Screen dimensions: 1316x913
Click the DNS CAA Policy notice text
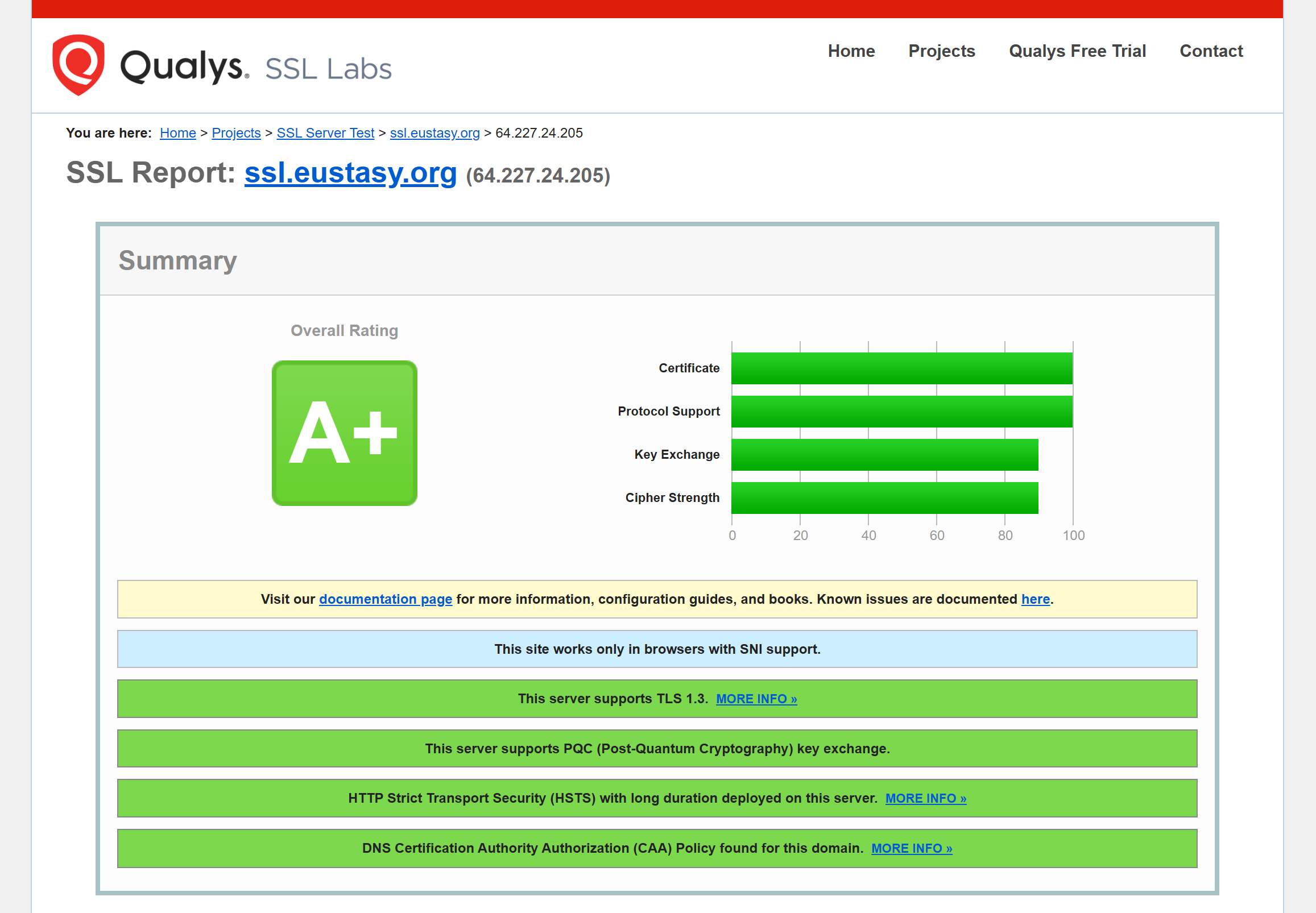click(x=613, y=848)
